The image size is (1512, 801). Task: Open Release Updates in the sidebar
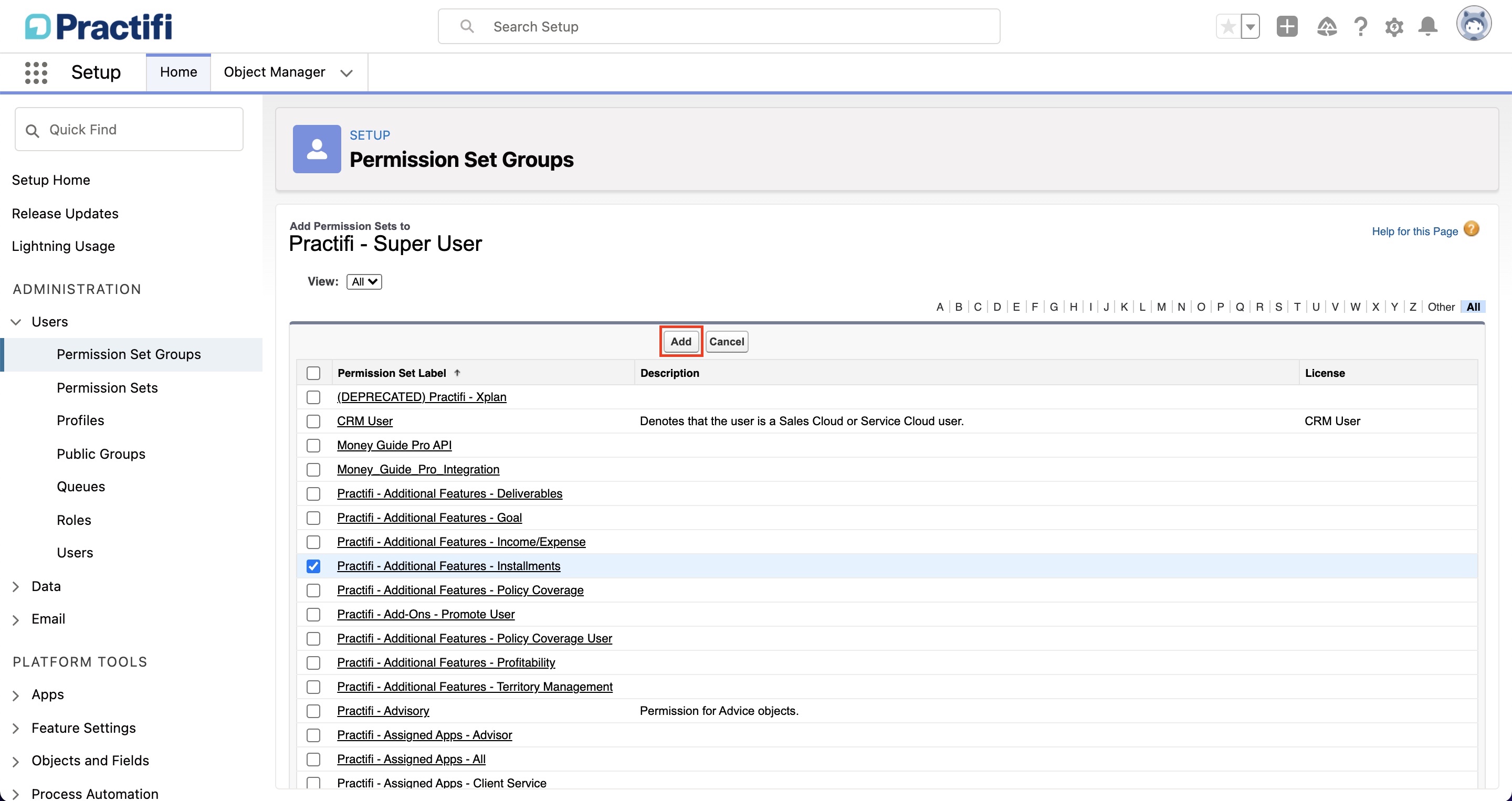coord(65,214)
